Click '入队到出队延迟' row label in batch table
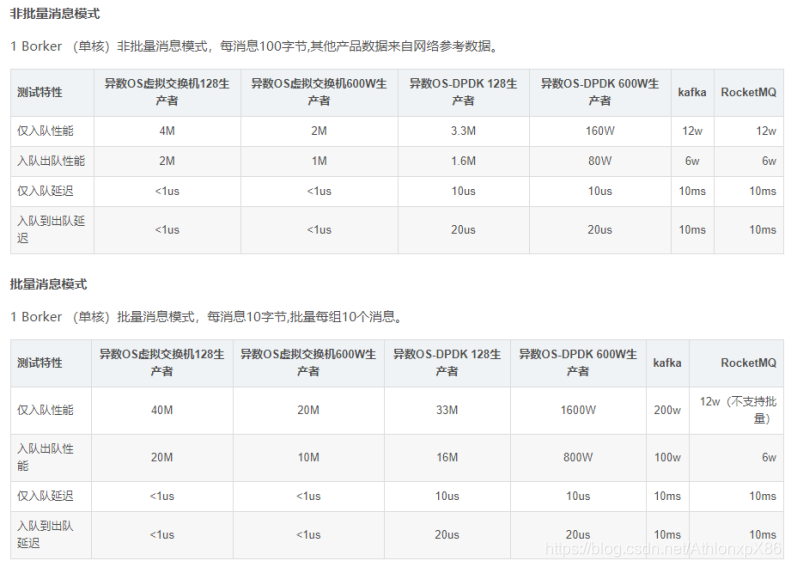Screen dimensions: 791x567 (51, 535)
